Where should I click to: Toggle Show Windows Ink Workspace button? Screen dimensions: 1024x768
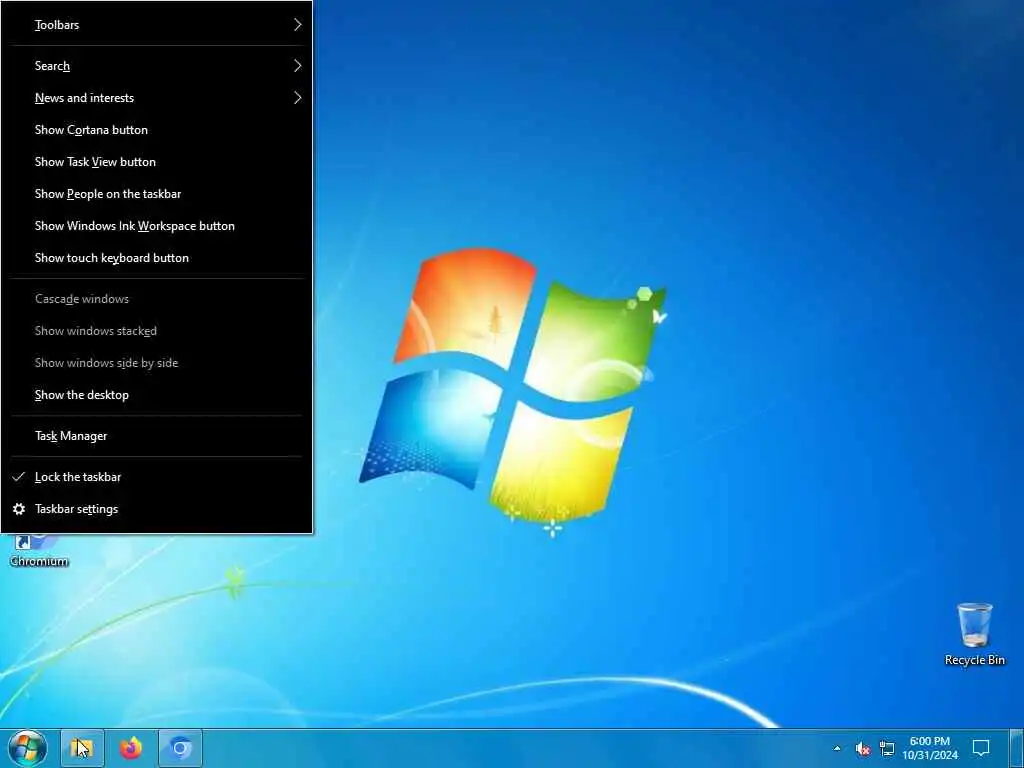tap(157, 226)
